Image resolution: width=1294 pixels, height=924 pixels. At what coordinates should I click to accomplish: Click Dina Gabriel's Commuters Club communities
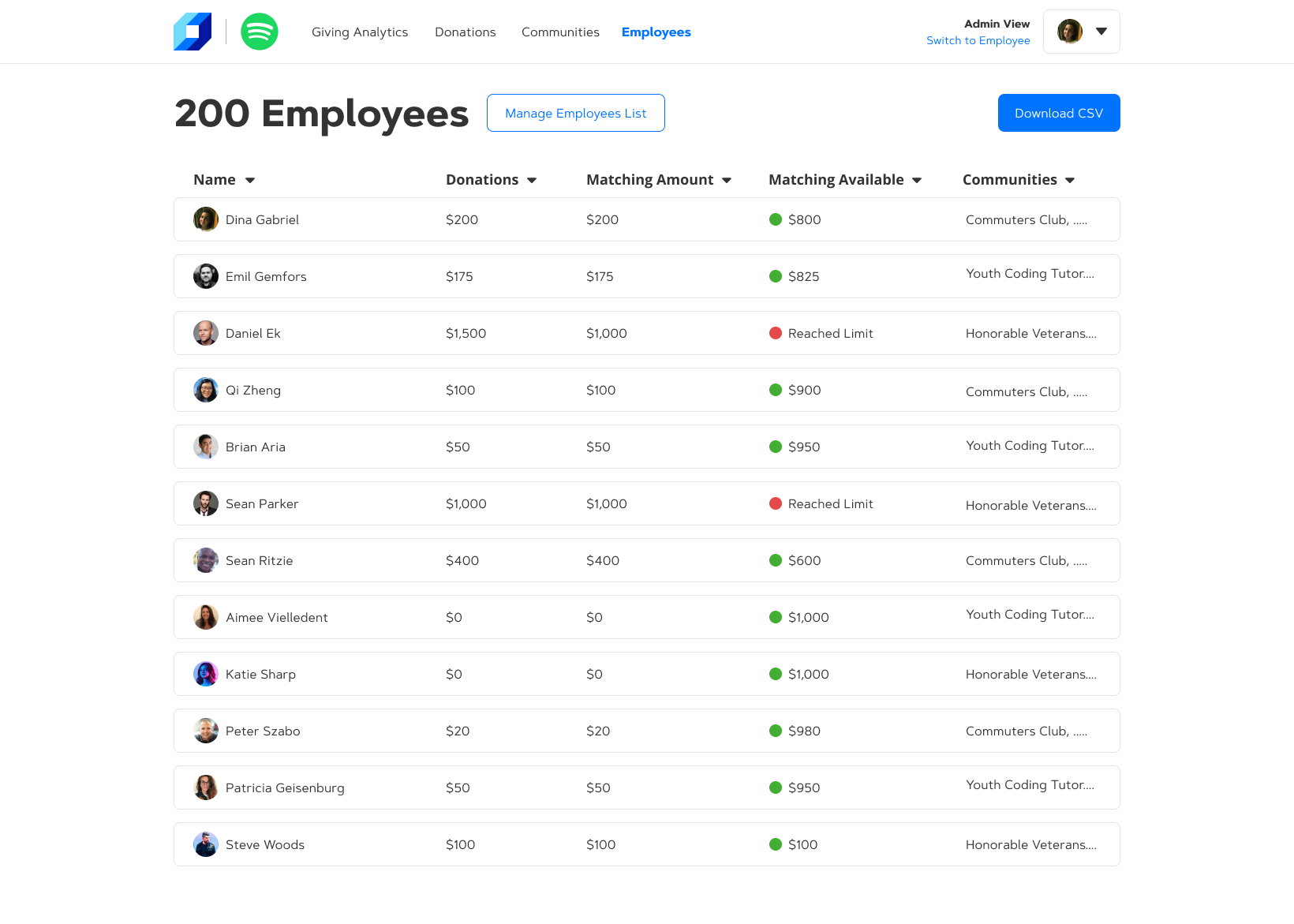point(1027,220)
